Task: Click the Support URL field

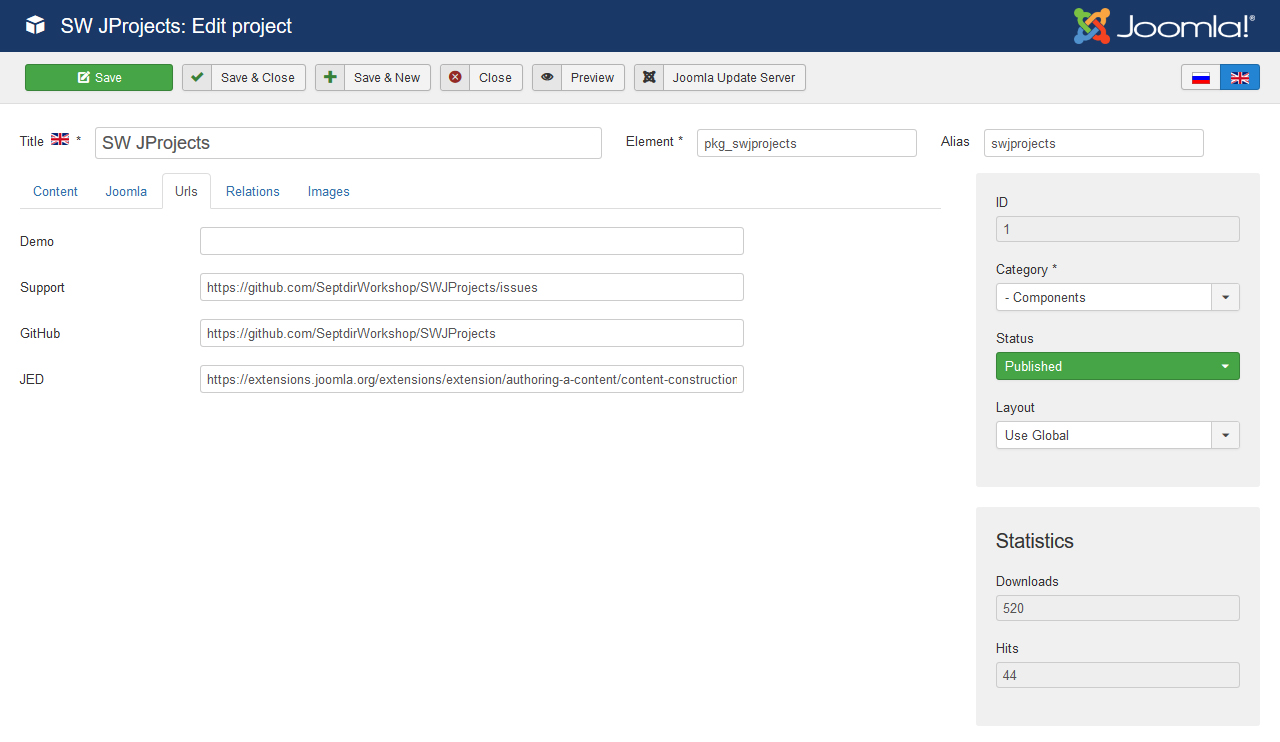Action: click(472, 287)
